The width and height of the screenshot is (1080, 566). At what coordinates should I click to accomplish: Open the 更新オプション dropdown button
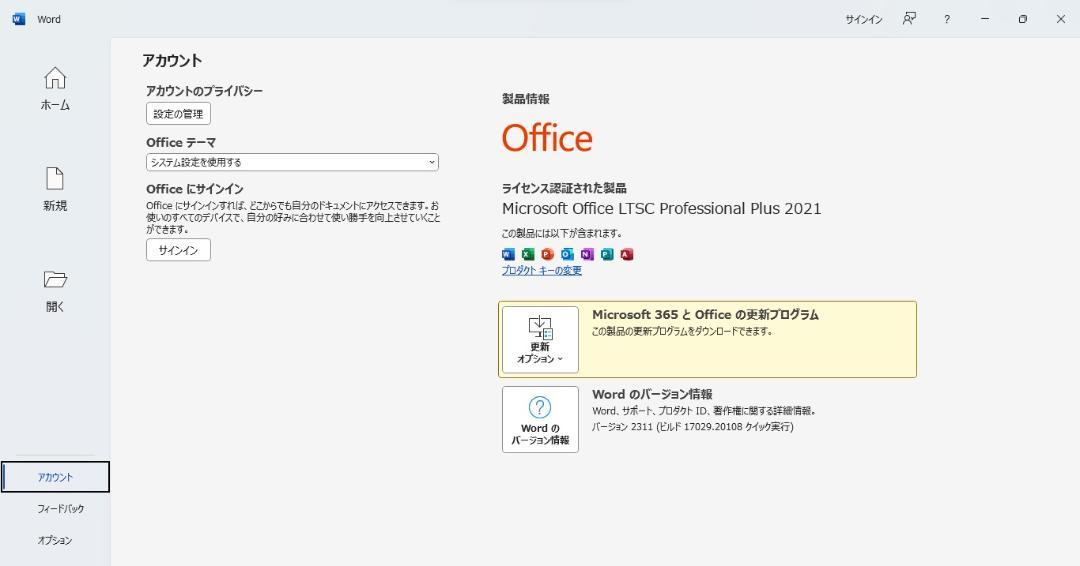click(540, 340)
